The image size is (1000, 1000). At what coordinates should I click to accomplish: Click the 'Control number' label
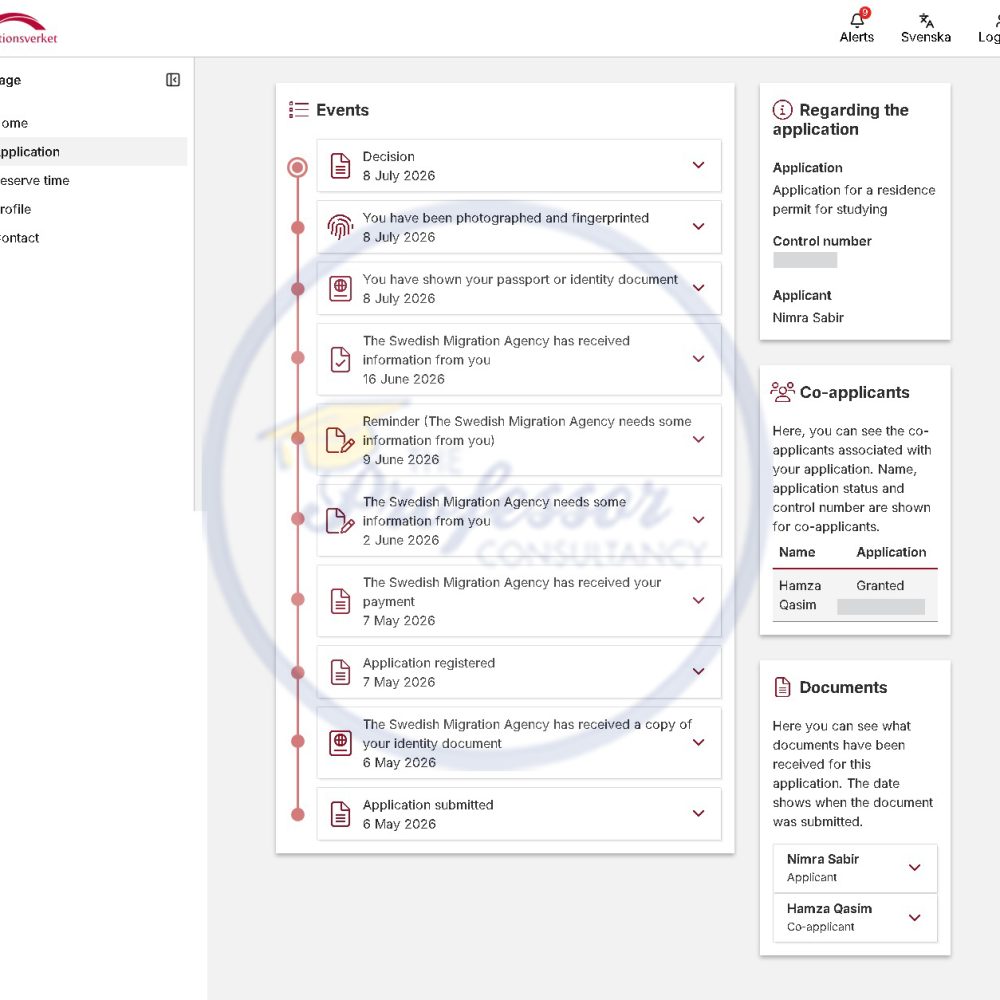[x=821, y=241]
